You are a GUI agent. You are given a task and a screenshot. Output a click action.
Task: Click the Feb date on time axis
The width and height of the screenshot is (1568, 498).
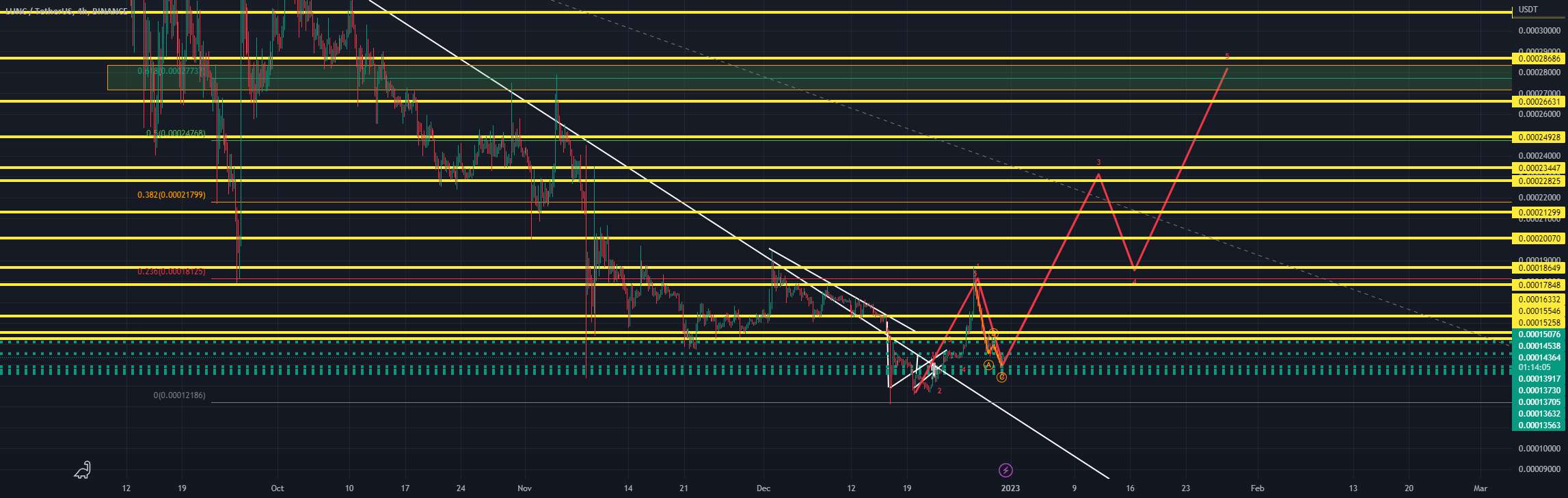coord(1257,488)
